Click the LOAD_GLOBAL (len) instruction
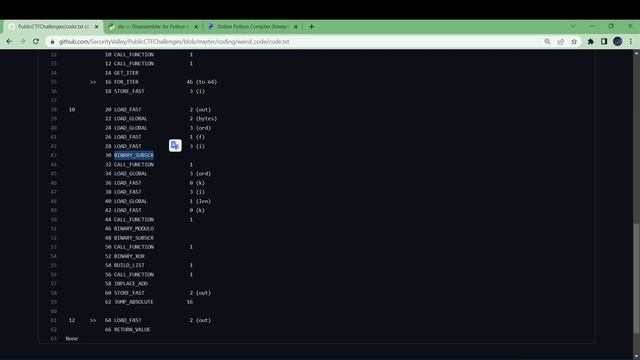The width and height of the screenshot is (640, 360). pyautogui.click(x=131, y=201)
